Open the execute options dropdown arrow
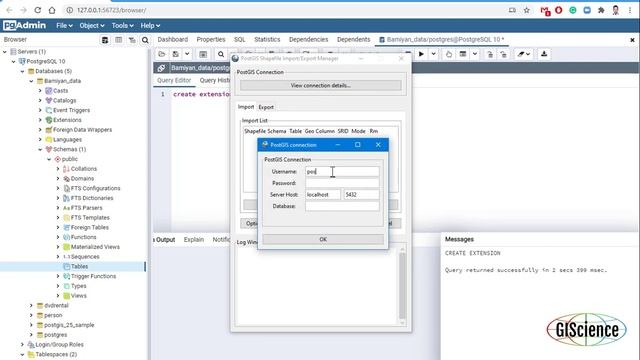This screenshot has height=360, width=640. (433, 54)
